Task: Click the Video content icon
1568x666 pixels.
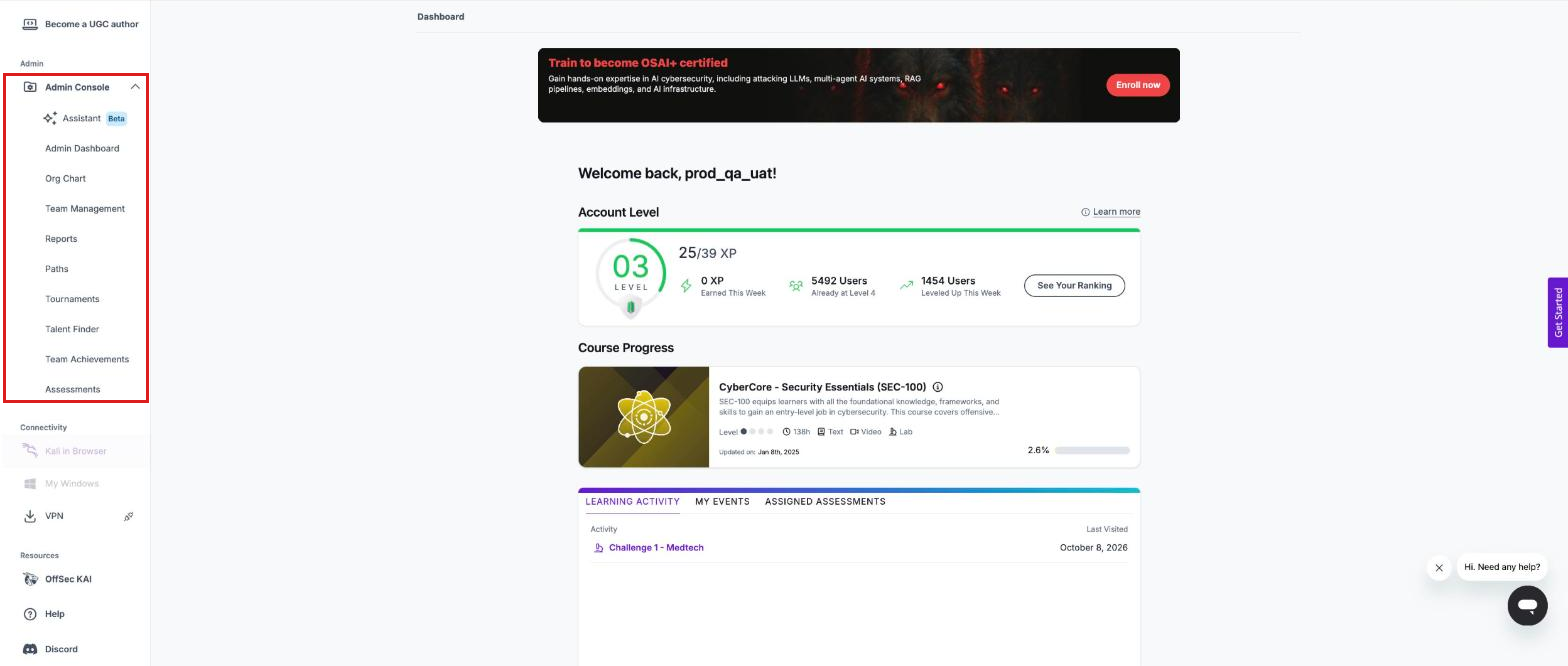Action: pos(854,432)
